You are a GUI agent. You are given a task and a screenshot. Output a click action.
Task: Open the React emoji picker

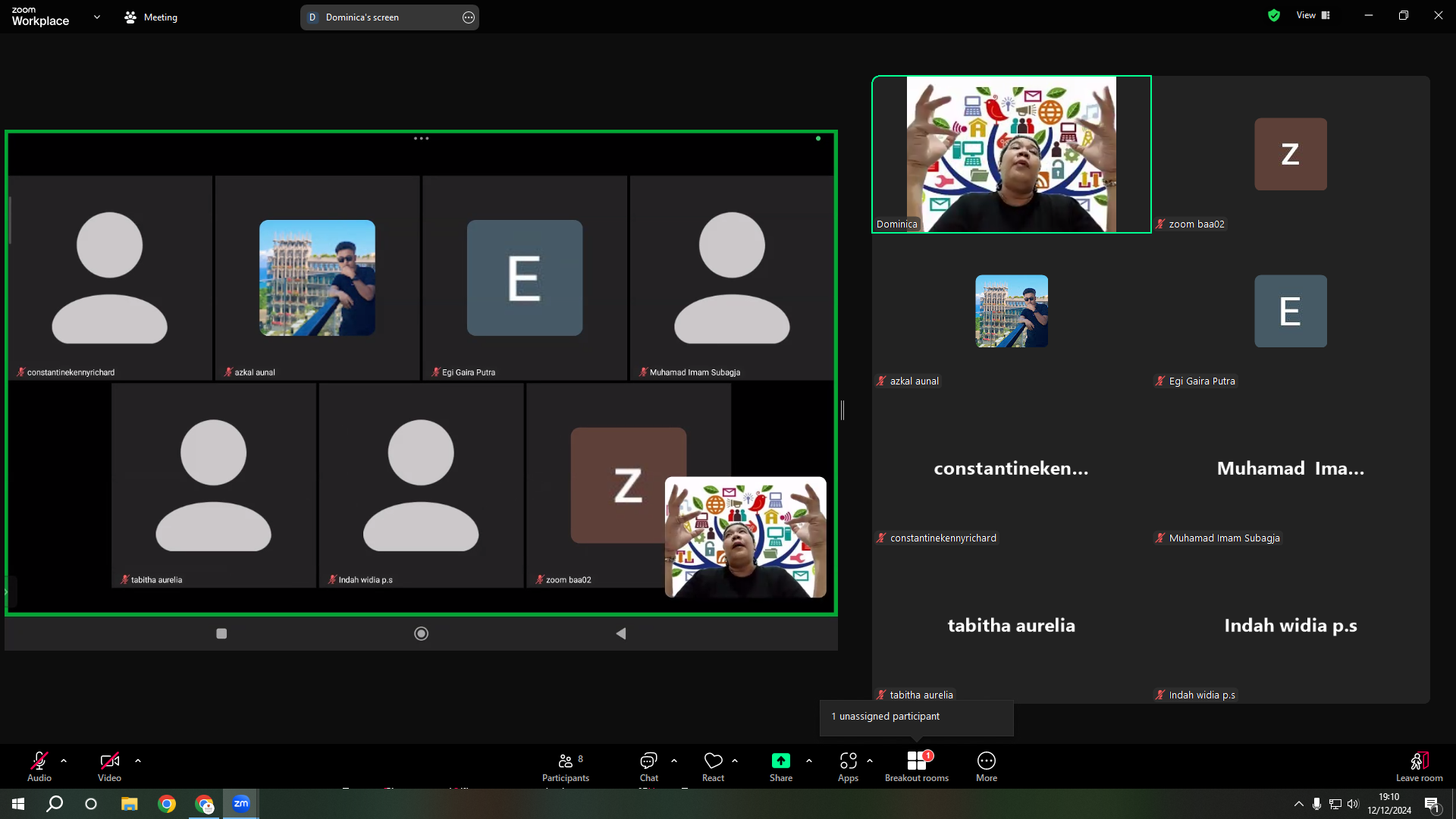[713, 766]
